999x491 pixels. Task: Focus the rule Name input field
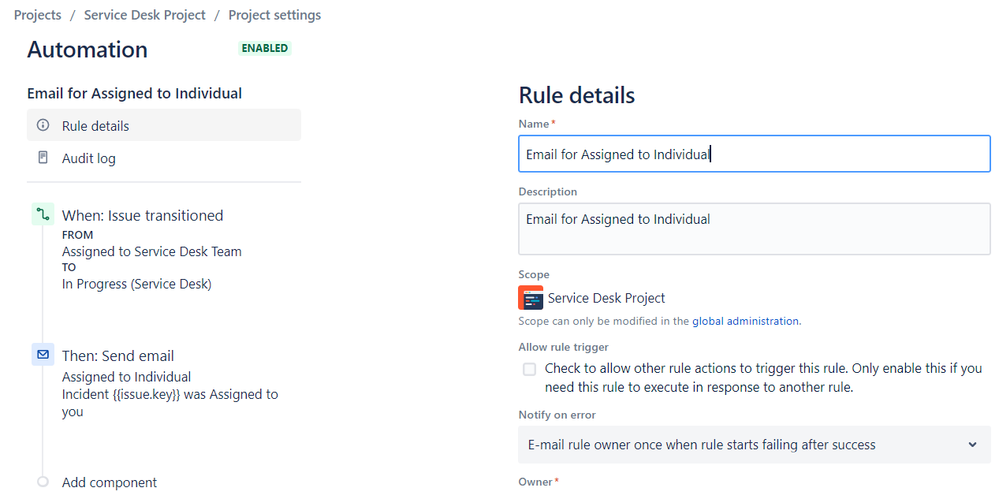(754, 153)
